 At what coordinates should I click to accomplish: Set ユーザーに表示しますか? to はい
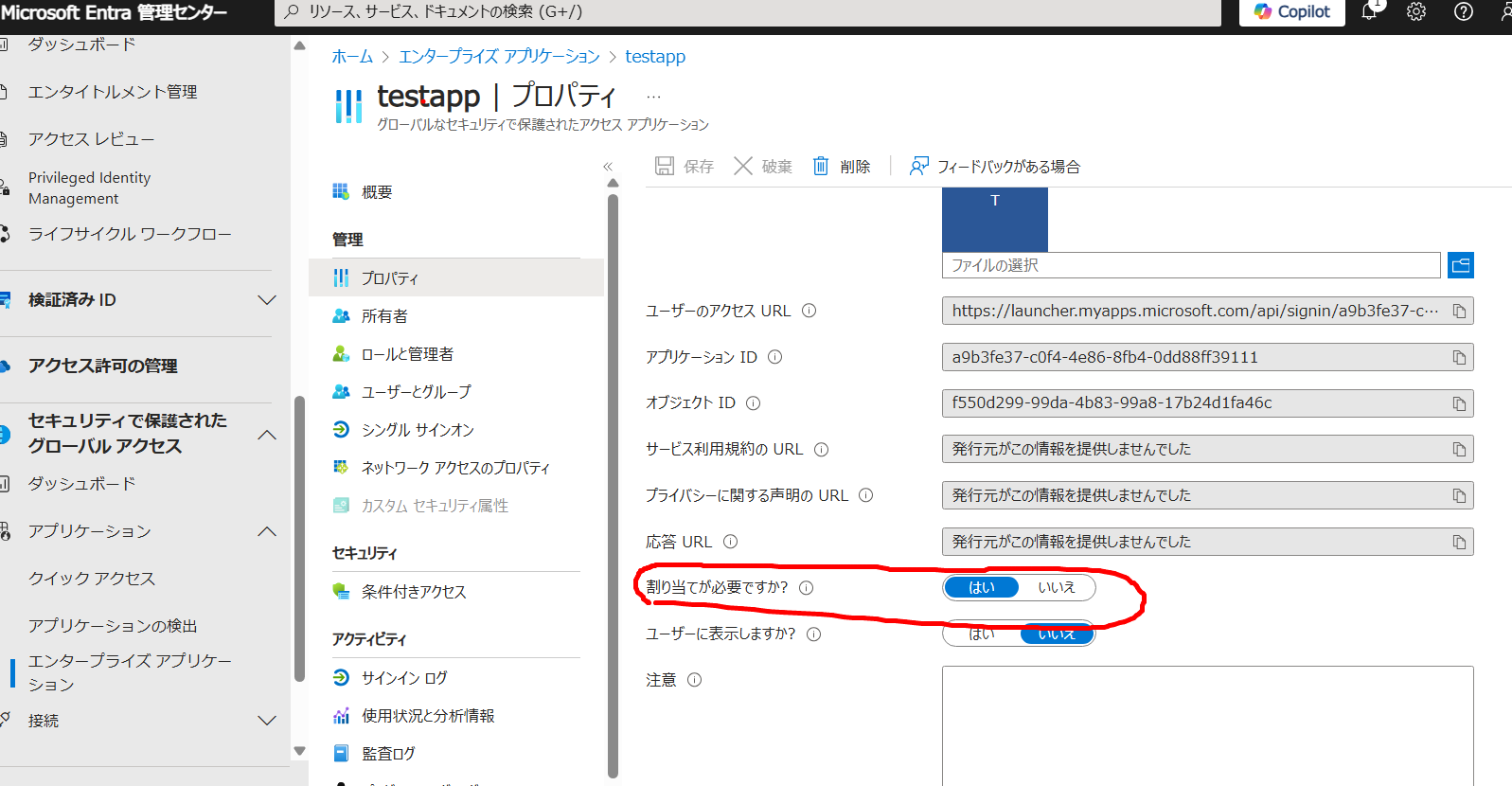point(982,634)
